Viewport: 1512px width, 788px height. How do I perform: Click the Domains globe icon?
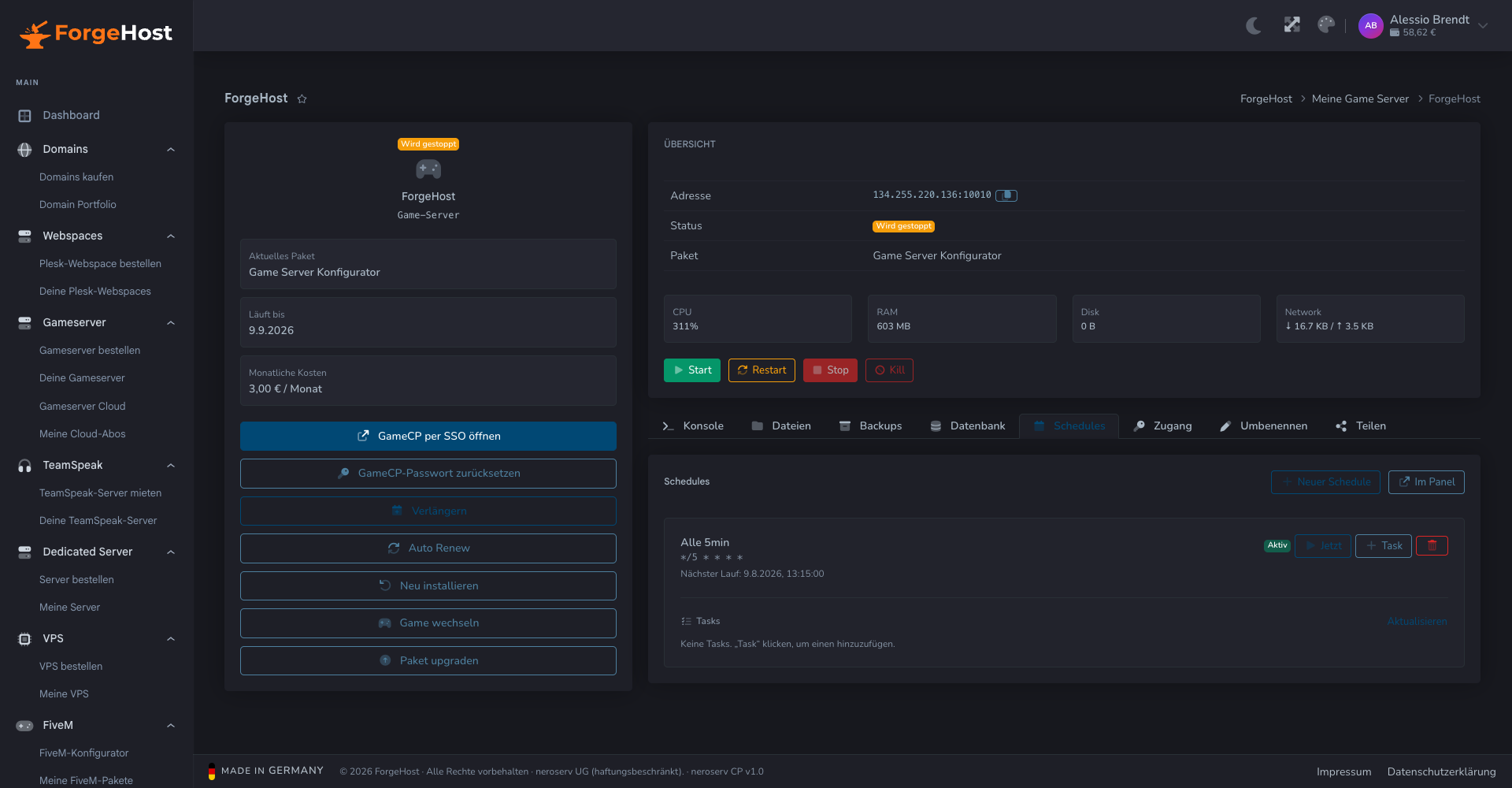coord(24,150)
